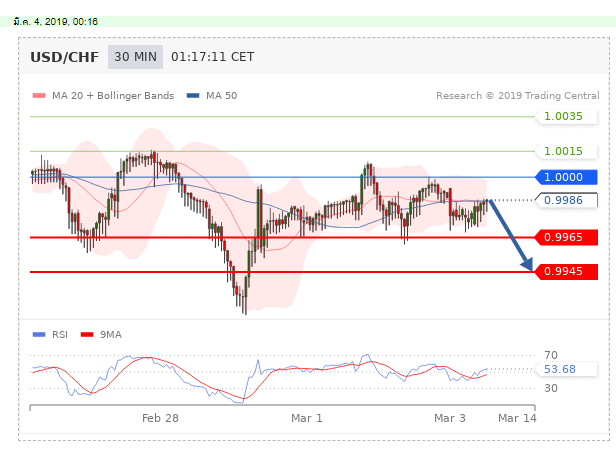Select the 1.0035 resistance level label
The image size is (616, 450).
(x=566, y=116)
